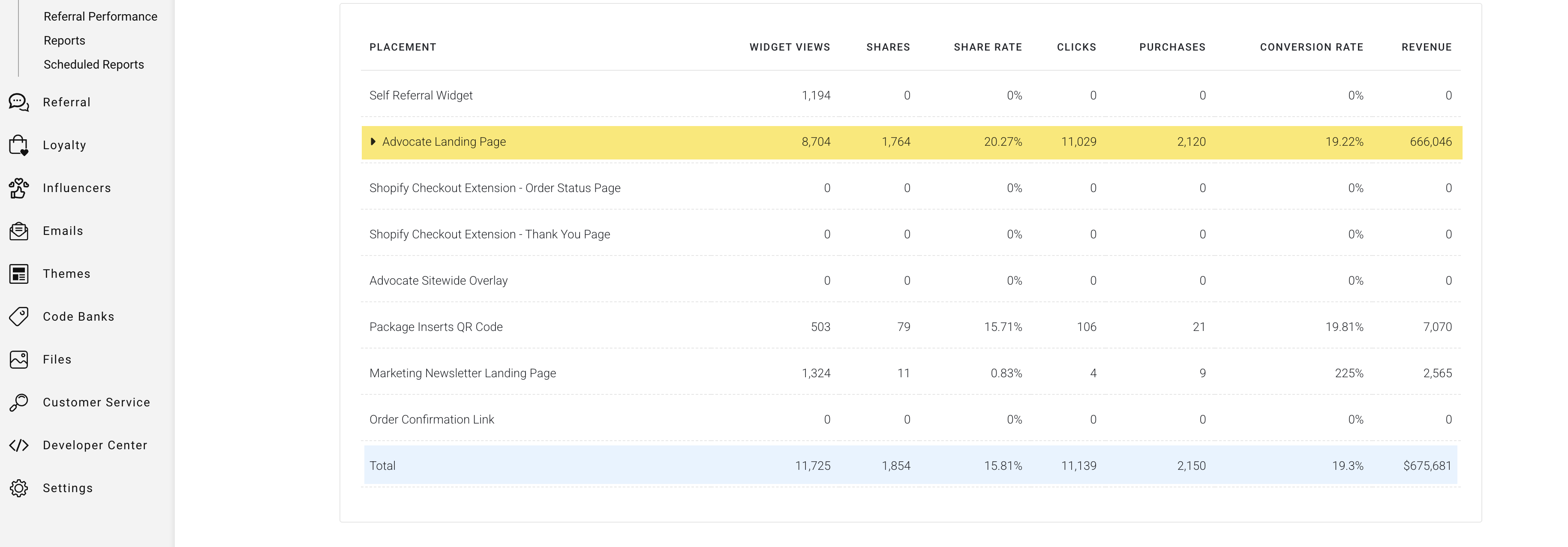Screen dimensions: 1568x547
Task: Expand the Advocate Landing Page row arrow
Action: coord(373,142)
